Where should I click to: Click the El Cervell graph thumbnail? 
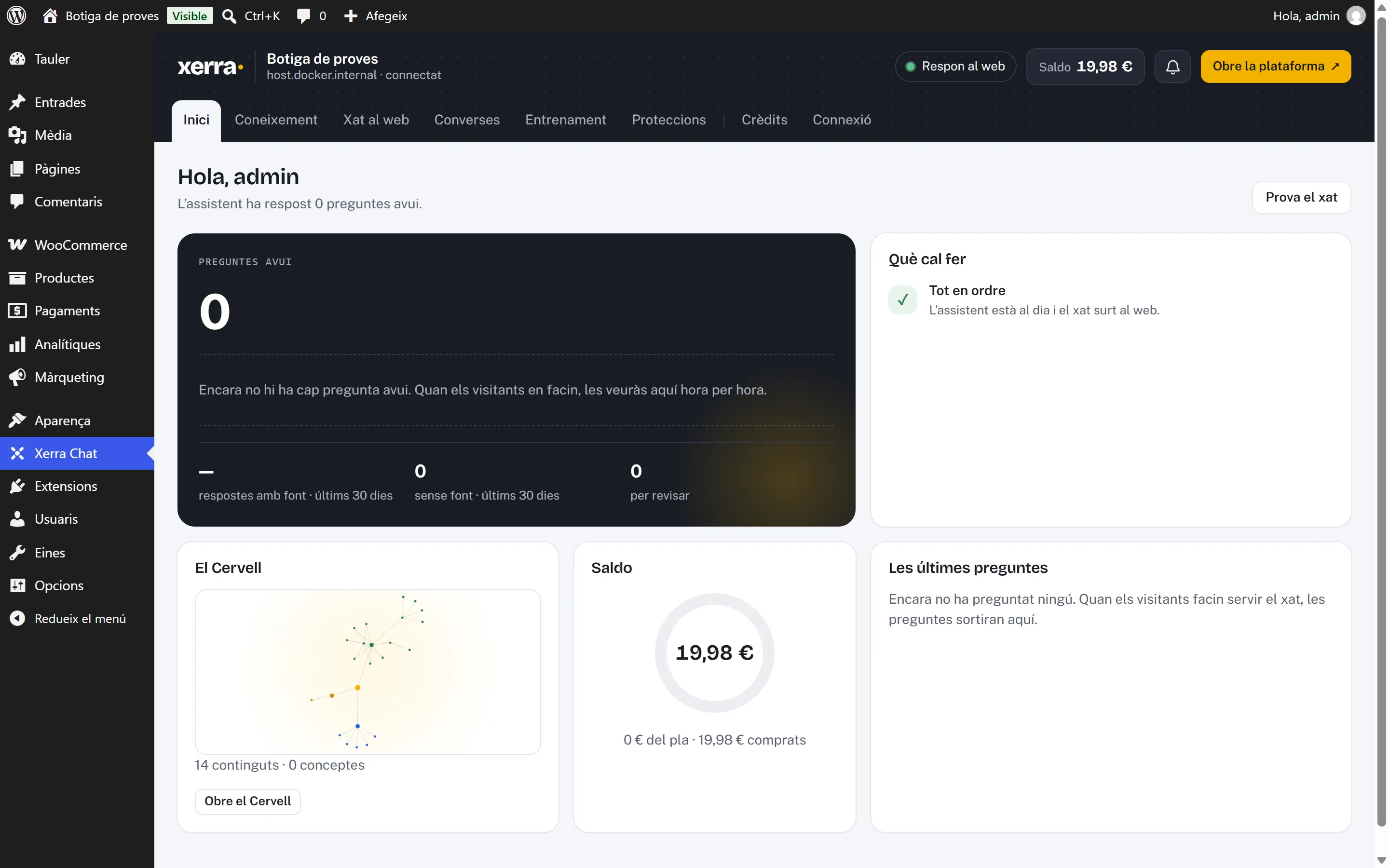point(368,672)
